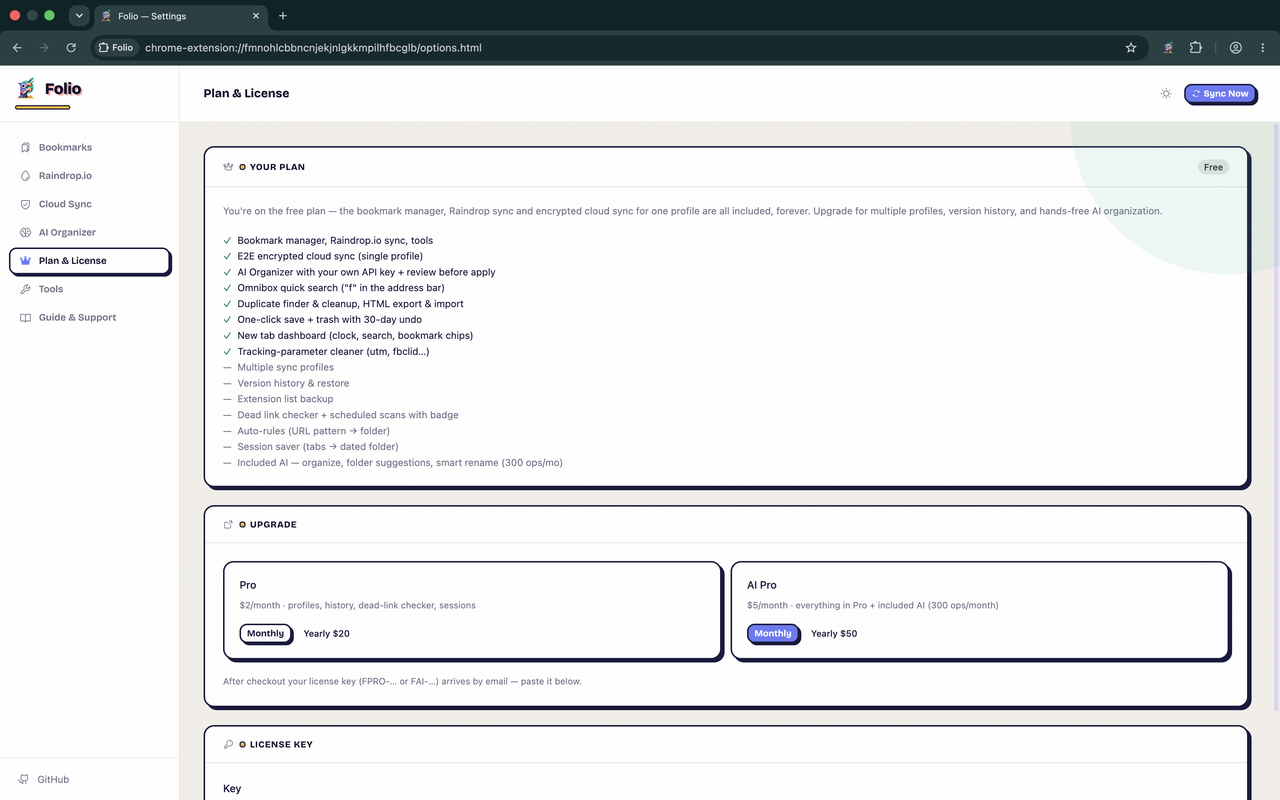1280x800 pixels.
Task: Open Chrome Extensions puzzle icon
Action: point(1195,47)
